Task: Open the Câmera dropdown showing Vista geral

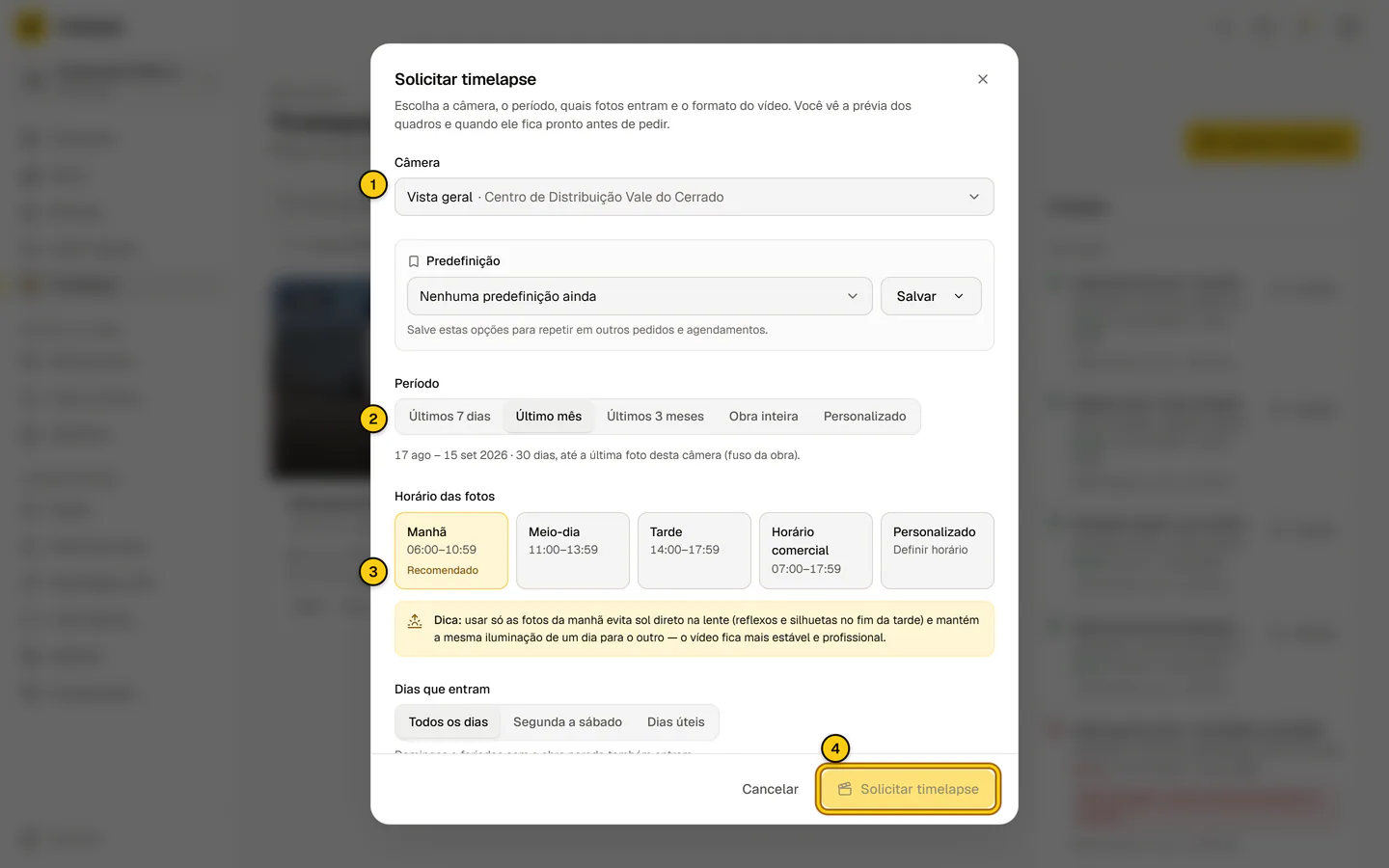Action: [694, 197]
